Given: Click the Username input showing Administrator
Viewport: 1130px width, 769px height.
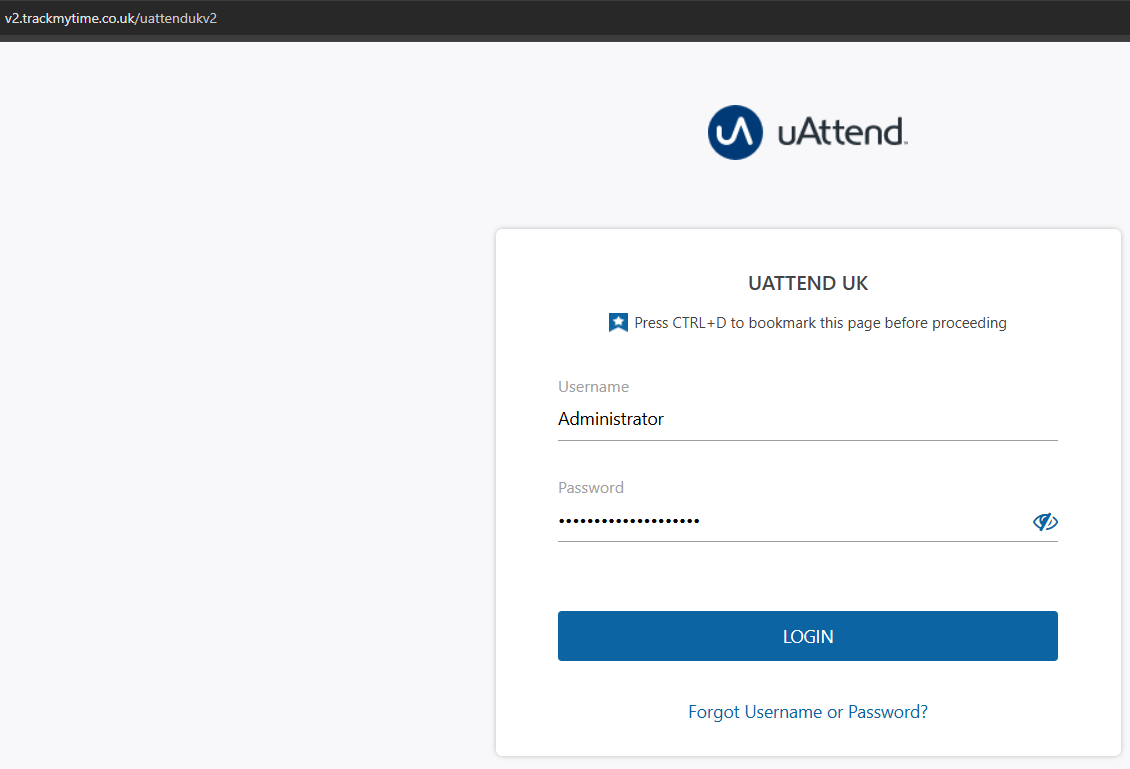Looking at the screenshot, I should point(700,419).
